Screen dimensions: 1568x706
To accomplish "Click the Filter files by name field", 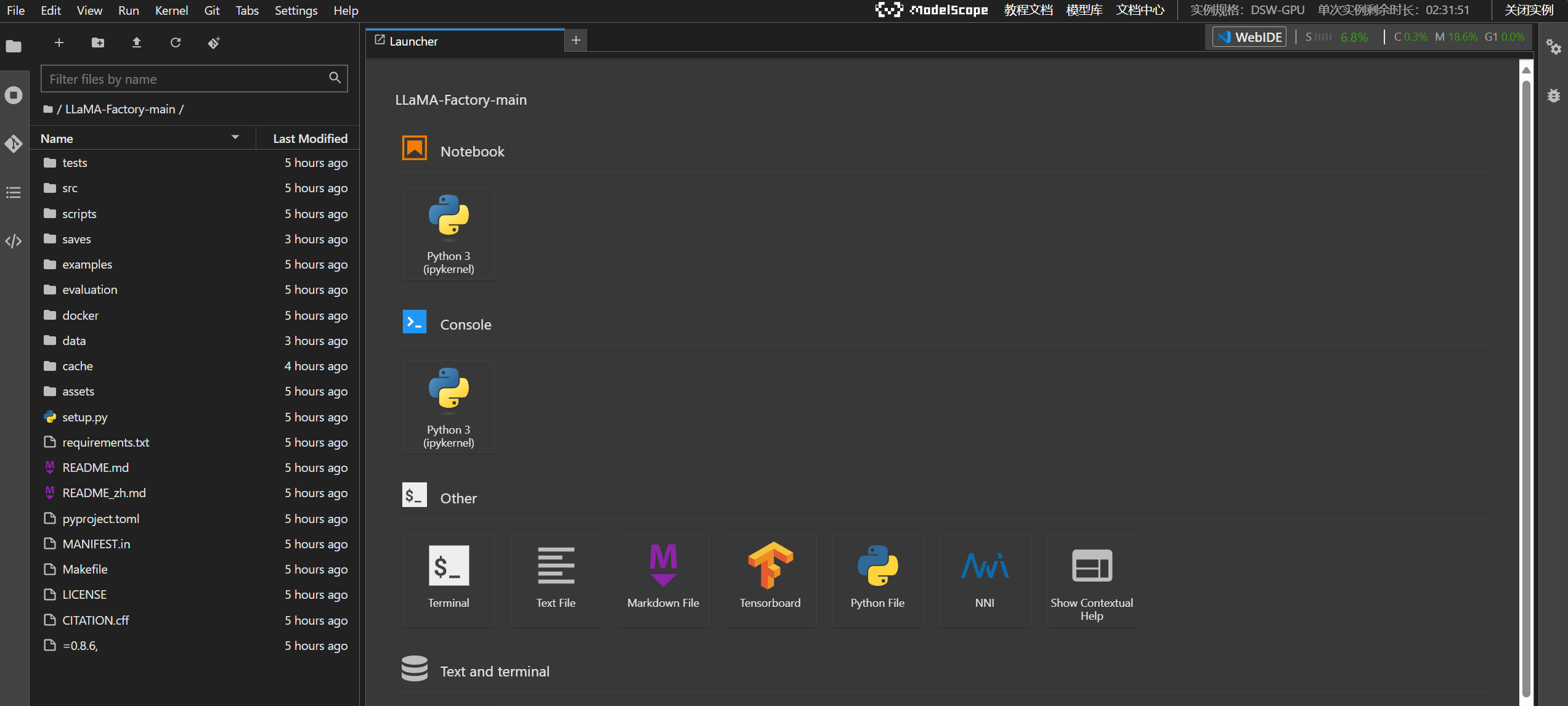I will pyautogui.click(x=194, y=79).
